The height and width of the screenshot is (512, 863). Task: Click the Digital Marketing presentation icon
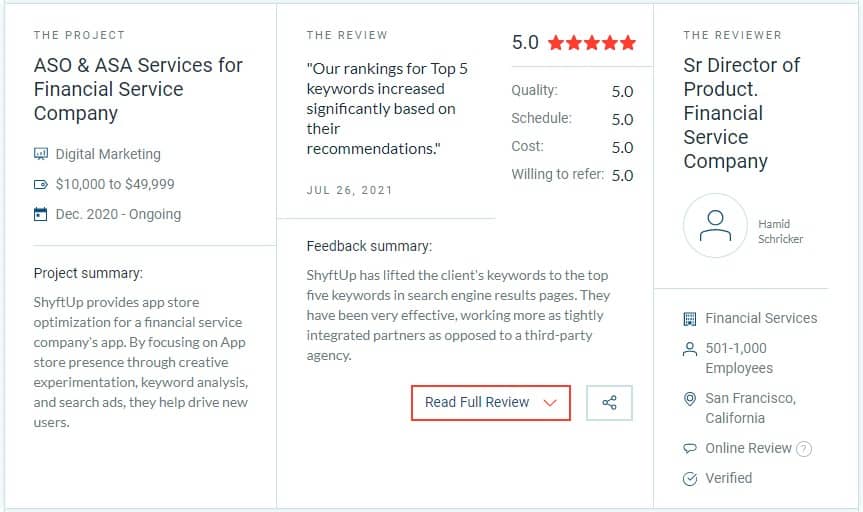point(41,154)
